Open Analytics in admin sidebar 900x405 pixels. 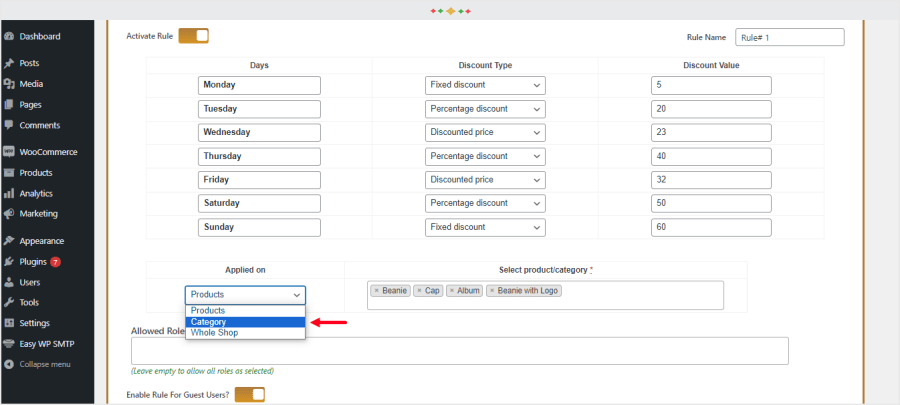coord(36,193)
